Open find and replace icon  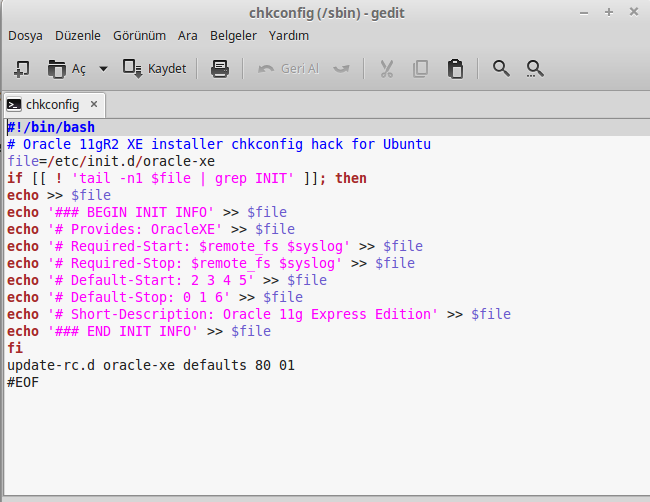coord(535,69)
